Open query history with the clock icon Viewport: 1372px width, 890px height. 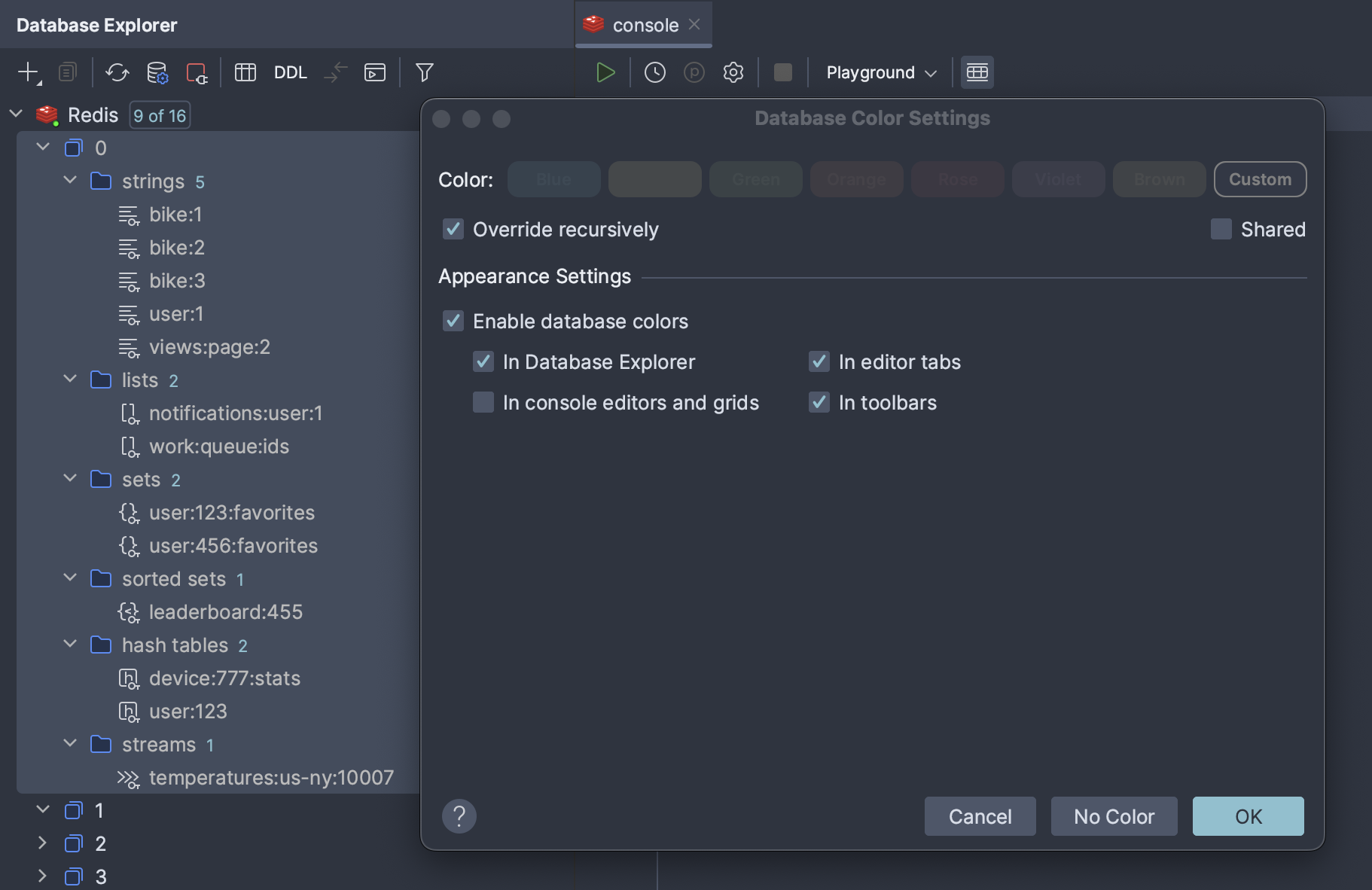[x=655, y=72]
